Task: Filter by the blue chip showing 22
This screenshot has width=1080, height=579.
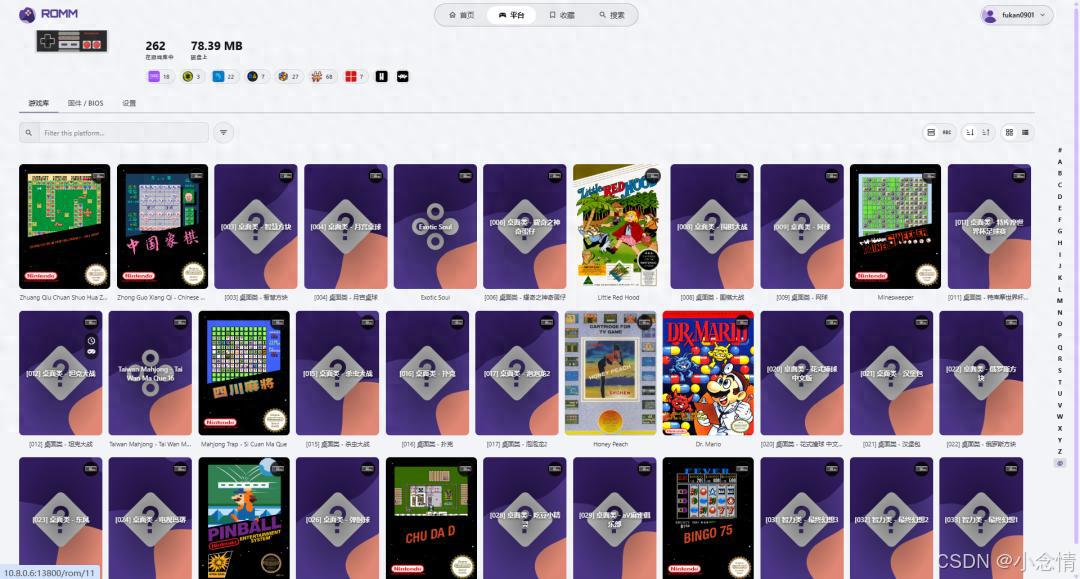Action: pos(224,76)
